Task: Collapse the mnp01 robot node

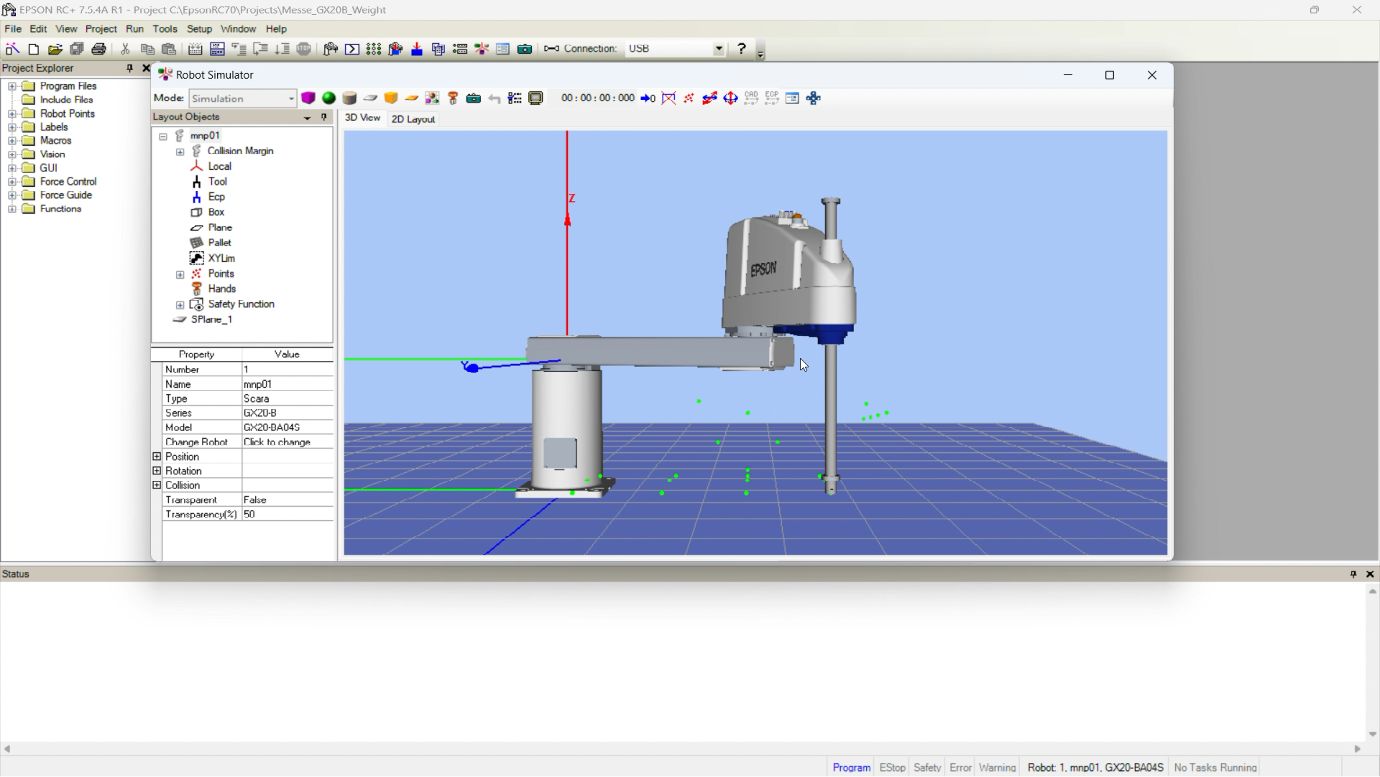Action: 163,136
